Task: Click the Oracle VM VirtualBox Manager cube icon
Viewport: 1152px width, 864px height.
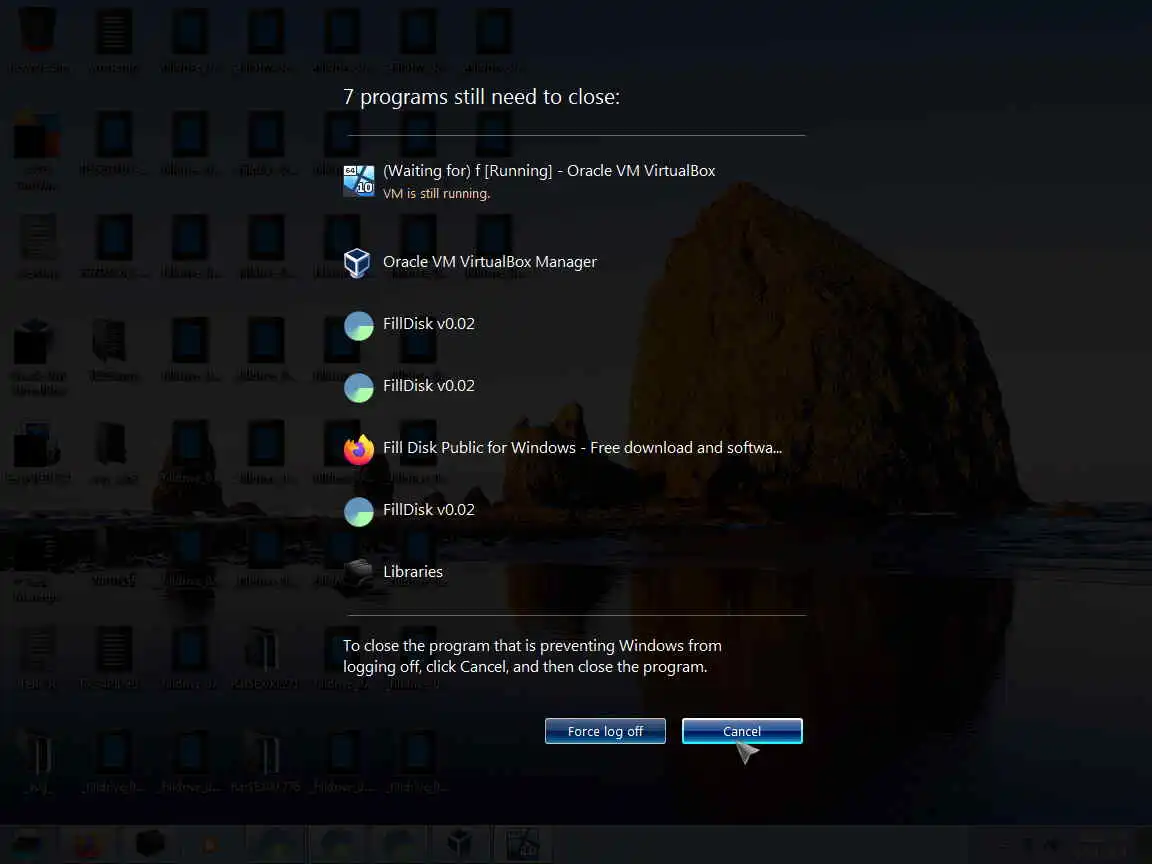Action: [x=358, y=262]
